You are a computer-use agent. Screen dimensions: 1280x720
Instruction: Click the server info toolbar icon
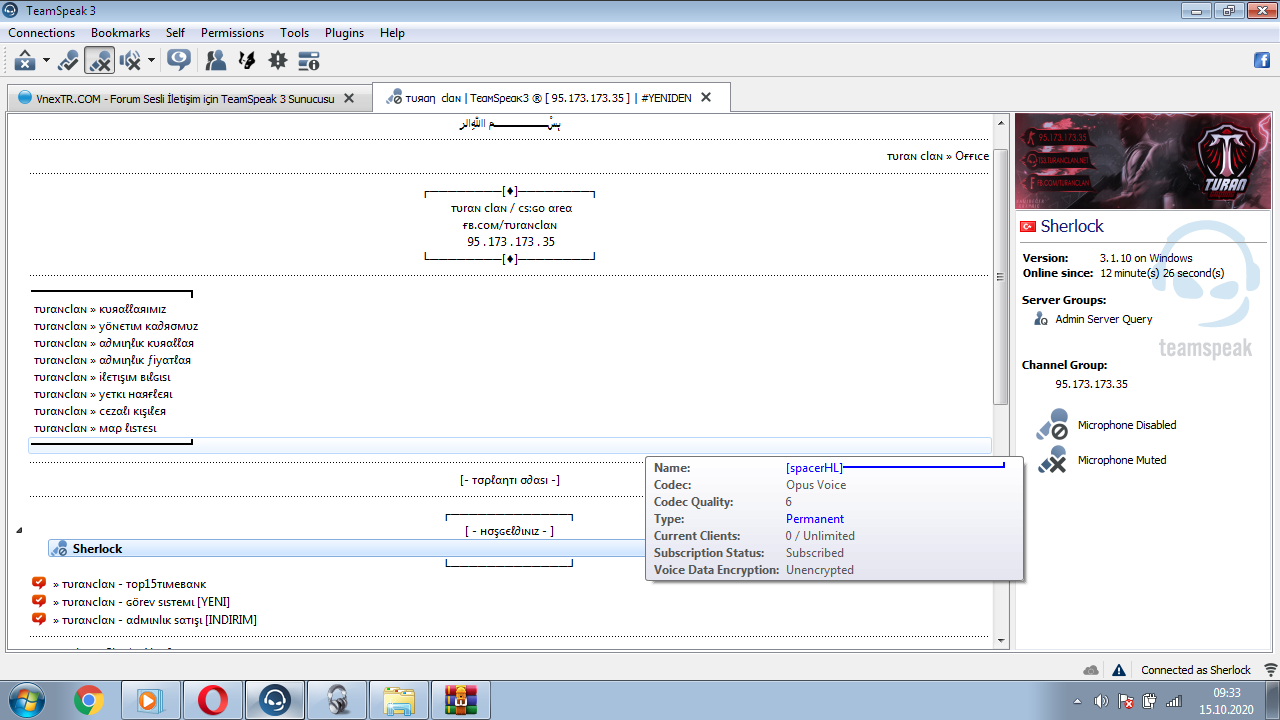pyautogui.click(x=309, y=60)
